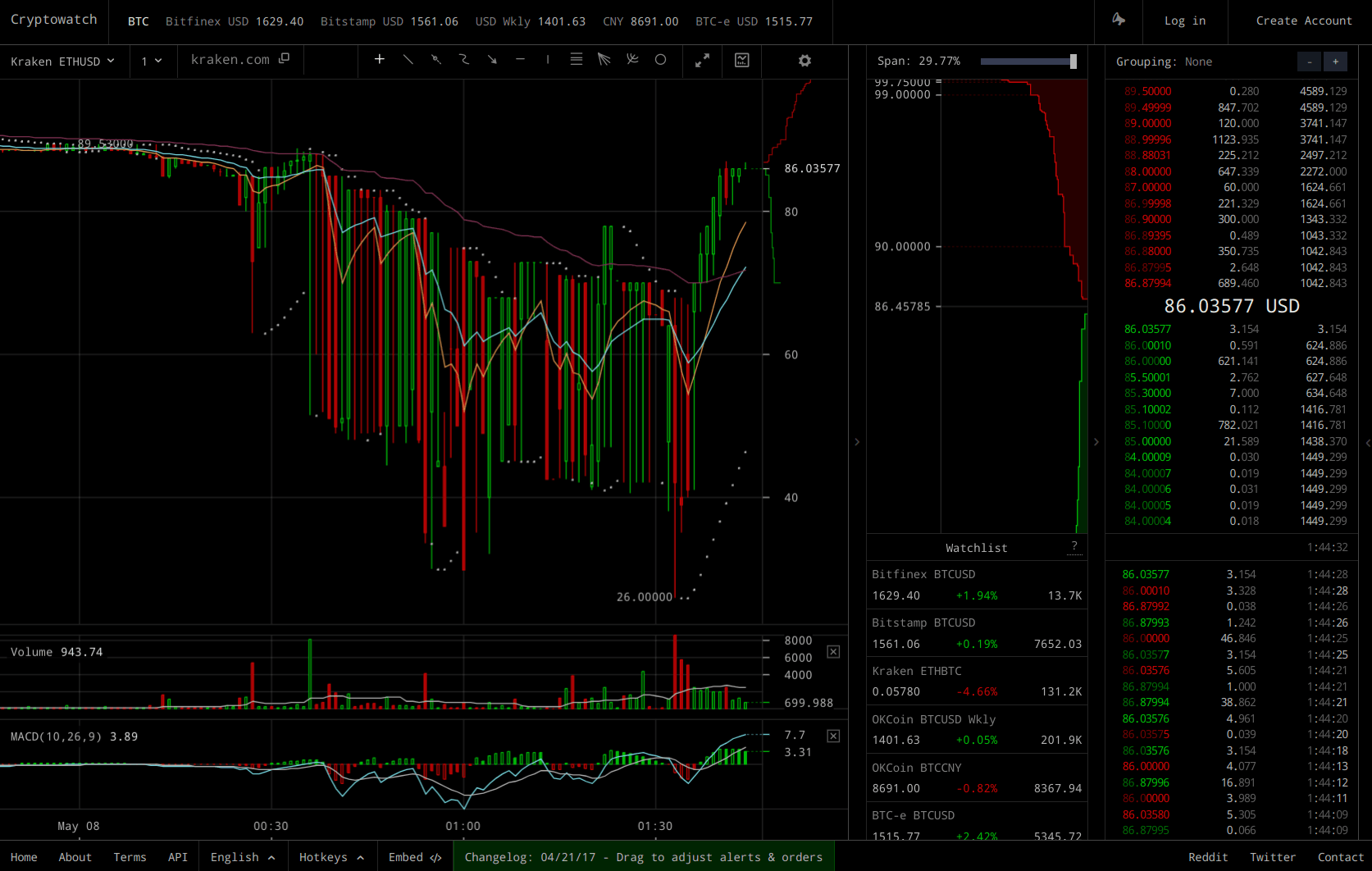Viewport: 1372px width, 871px height.
Task: Click the 86.03577 USD last price
Action: 1232,306
